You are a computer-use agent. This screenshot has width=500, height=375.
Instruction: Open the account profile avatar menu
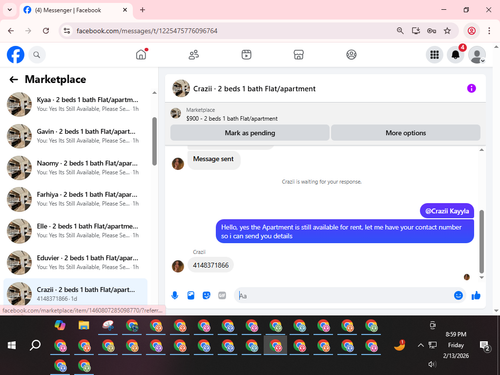(477, 55)
